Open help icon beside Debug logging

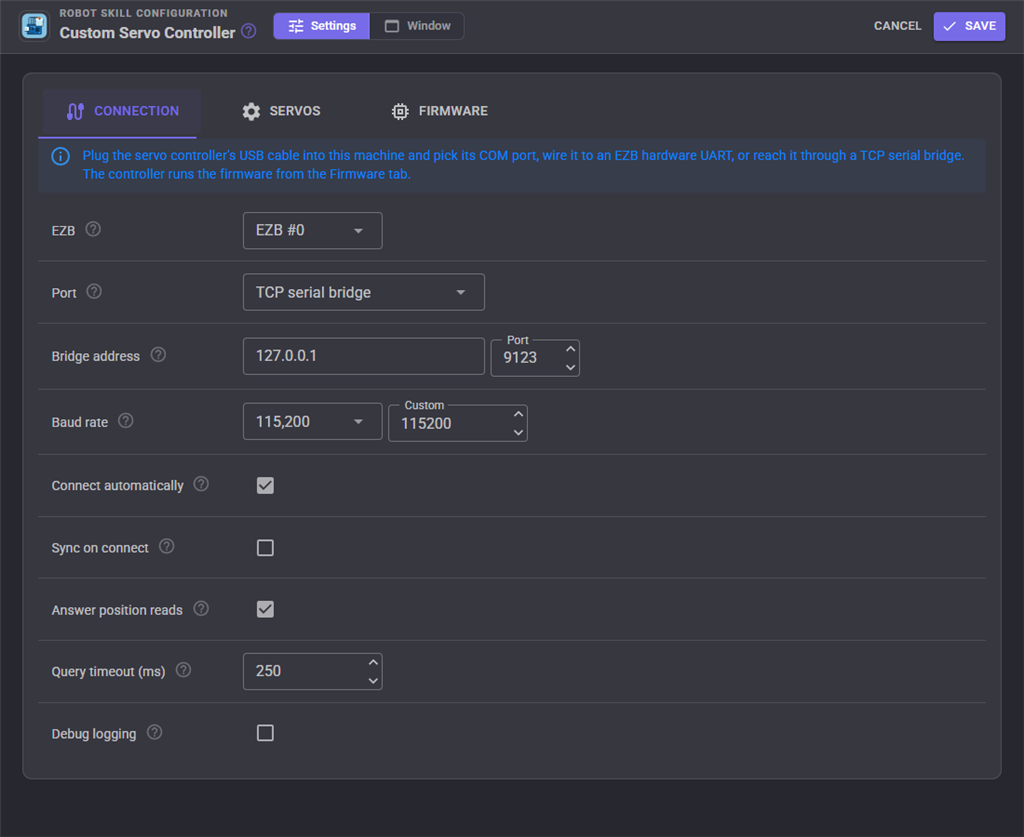[x=154, y=733]
